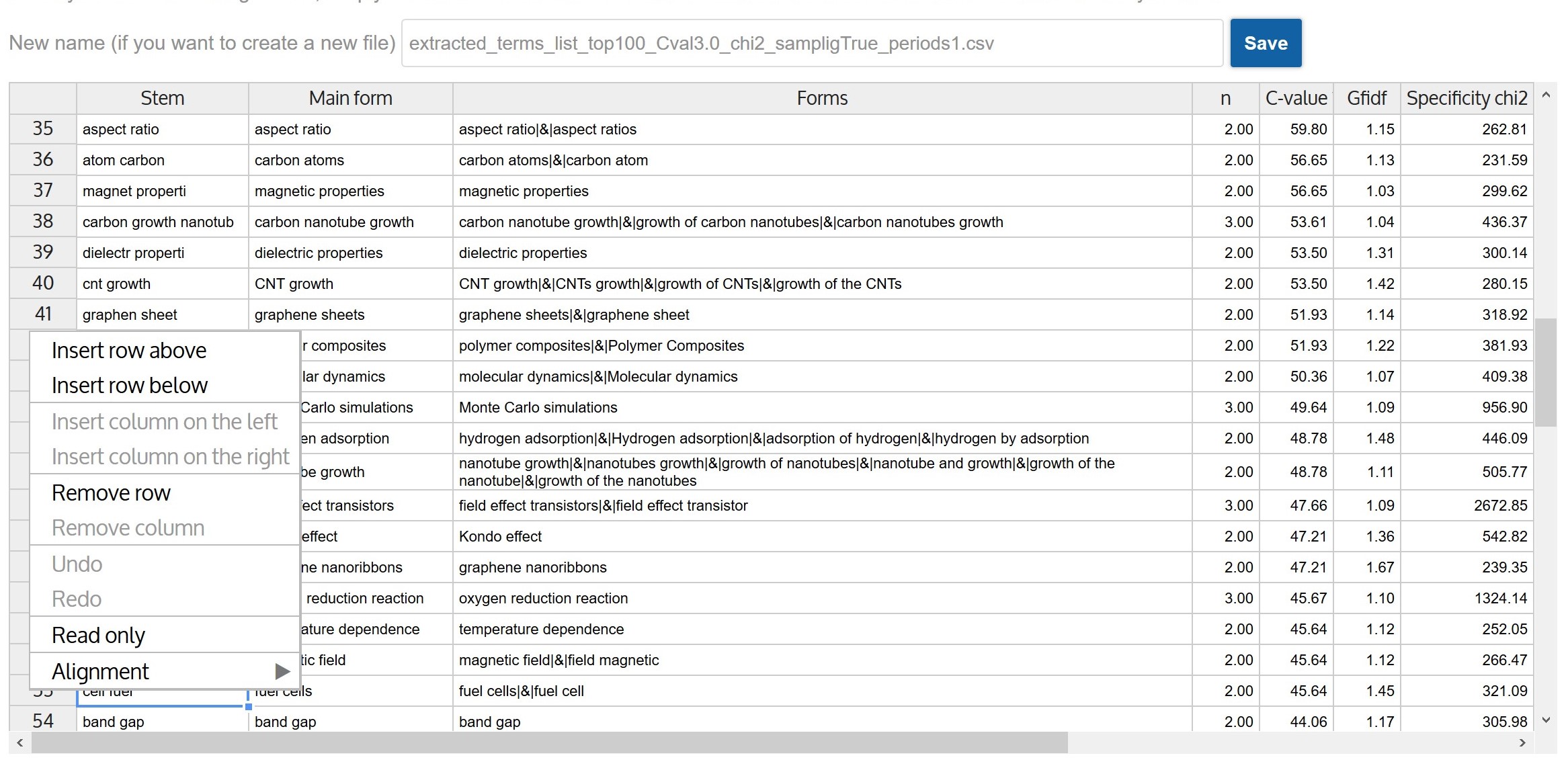Select forms cell 'graphene nanoribbons'
The width and height of the screenshot is (1568, 770).
(823, 567)
